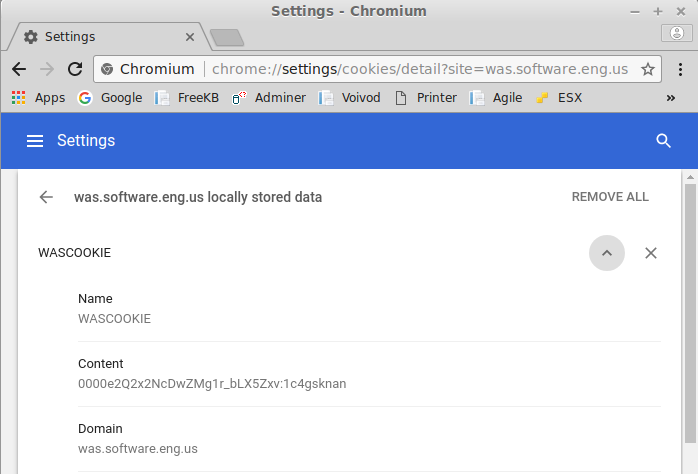Open the Adminer bookmark
Image resolution: width=698 pixels, height=474 pixels.
[x=269, y=97]
